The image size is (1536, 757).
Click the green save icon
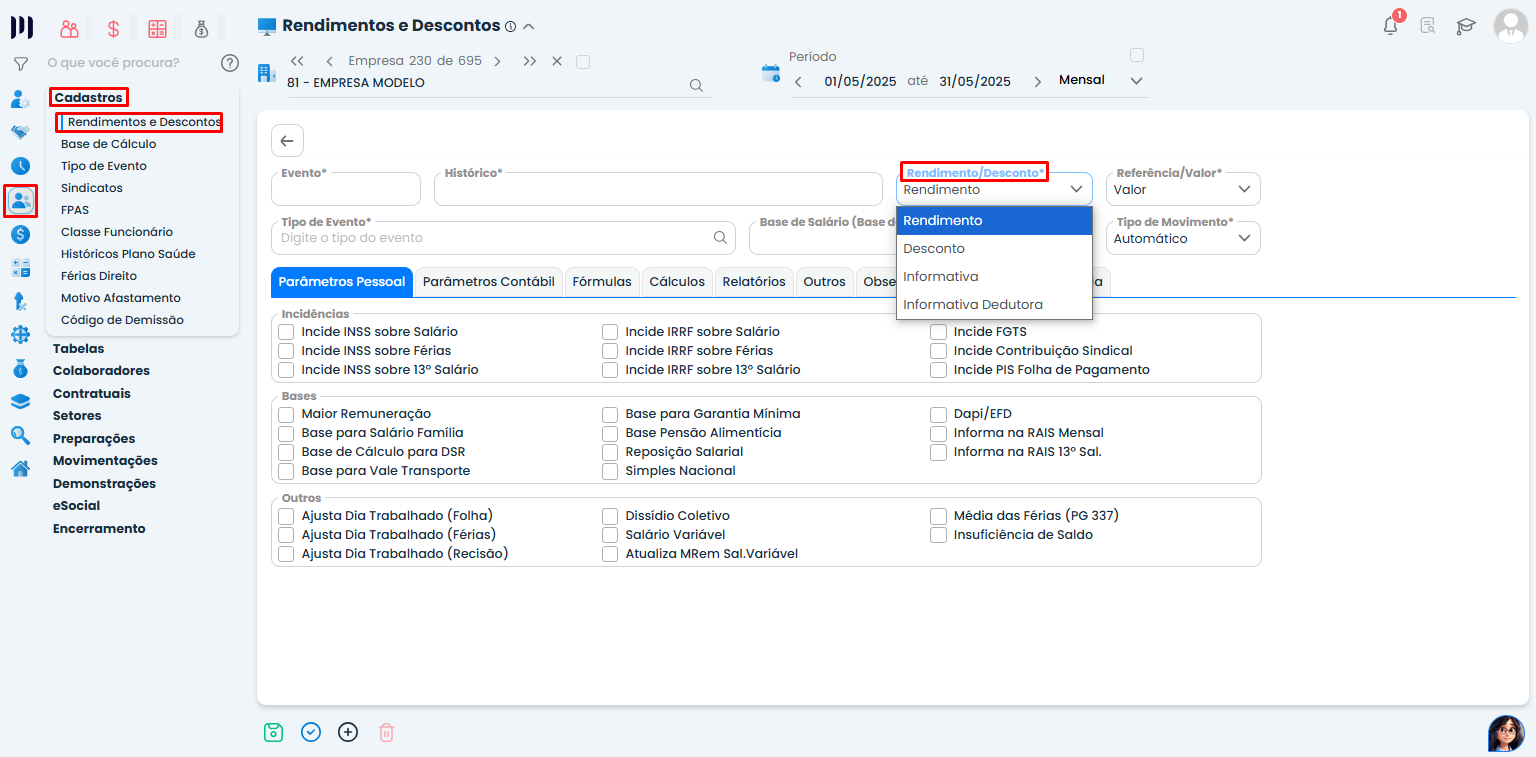point(273,732)
